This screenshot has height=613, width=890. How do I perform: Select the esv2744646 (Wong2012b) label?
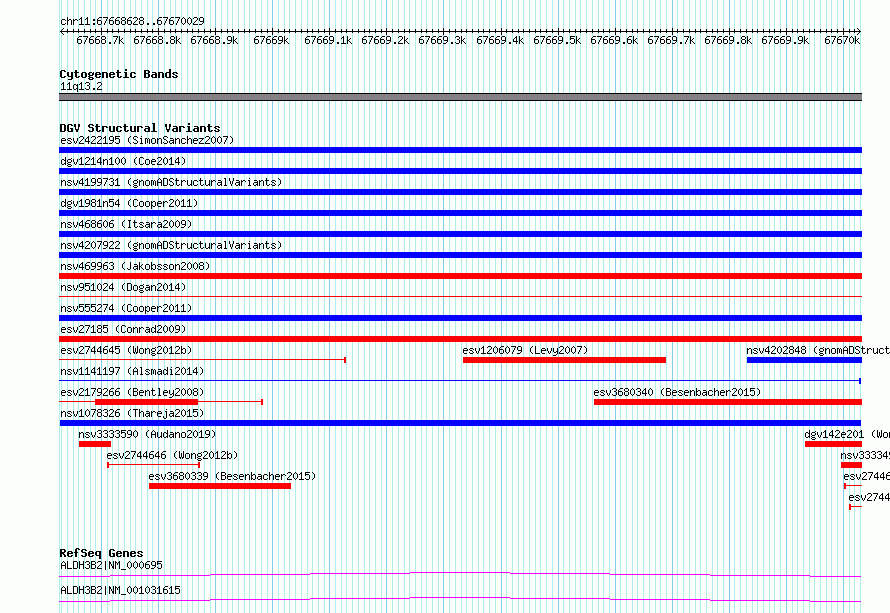pyautogui.click(x=172, y=455)
